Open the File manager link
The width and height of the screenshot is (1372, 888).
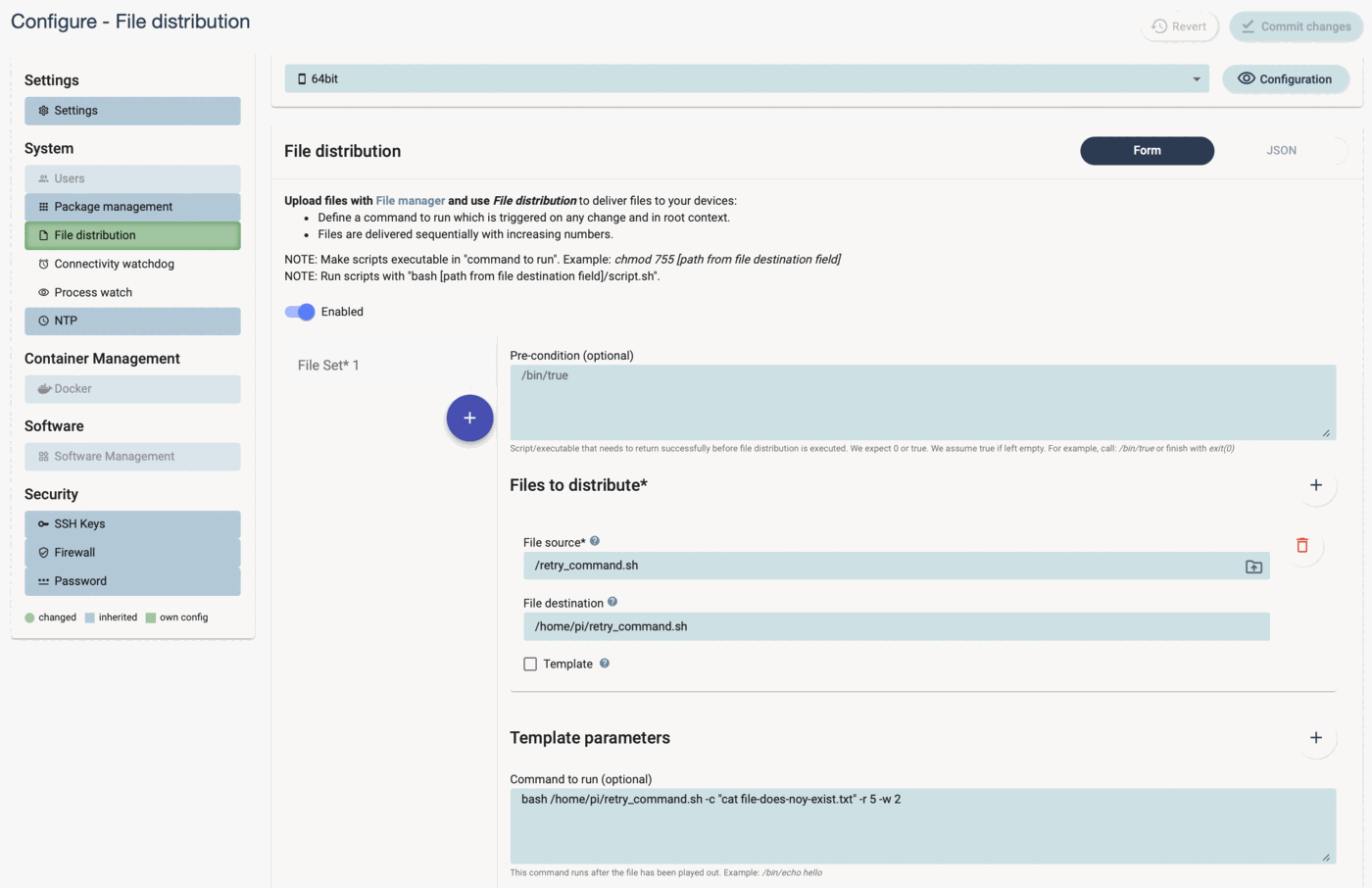point(410,200)
